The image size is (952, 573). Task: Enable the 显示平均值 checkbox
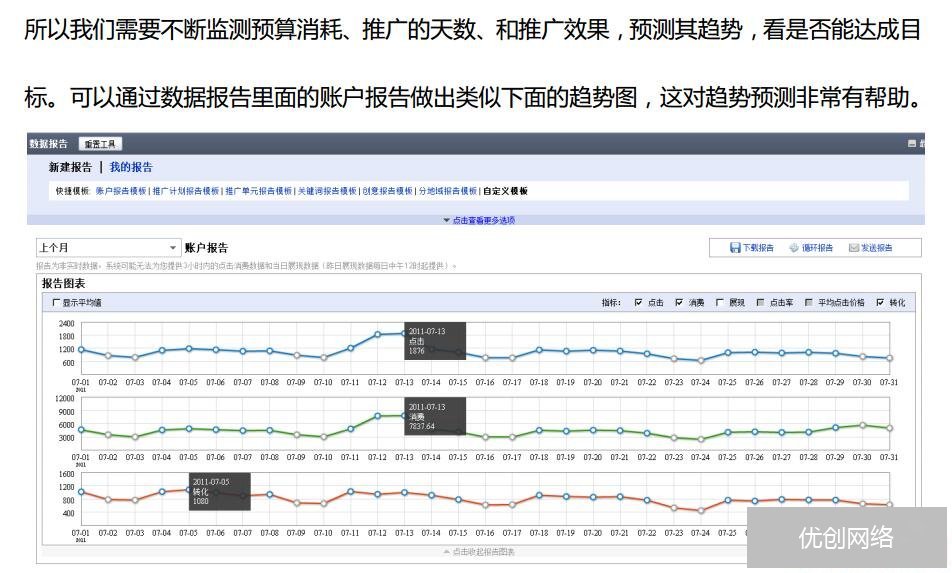[x=56, y=302]
